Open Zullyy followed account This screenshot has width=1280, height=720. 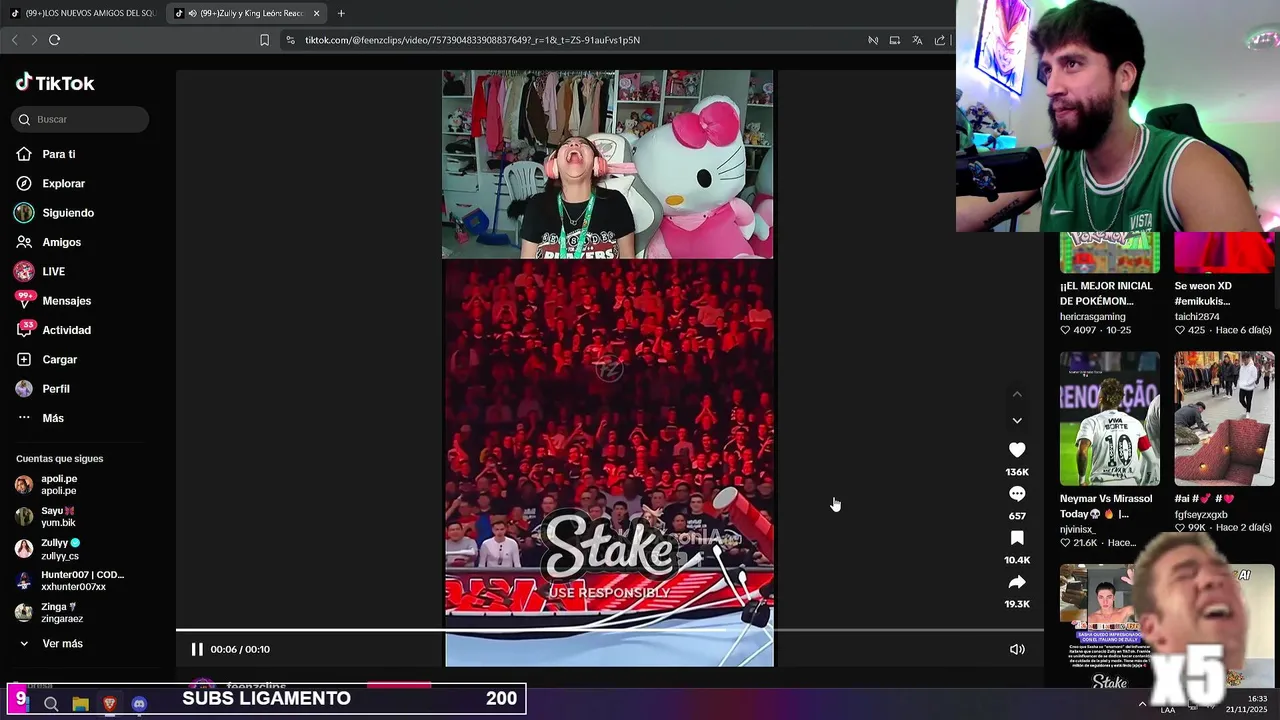click(60, 549)
